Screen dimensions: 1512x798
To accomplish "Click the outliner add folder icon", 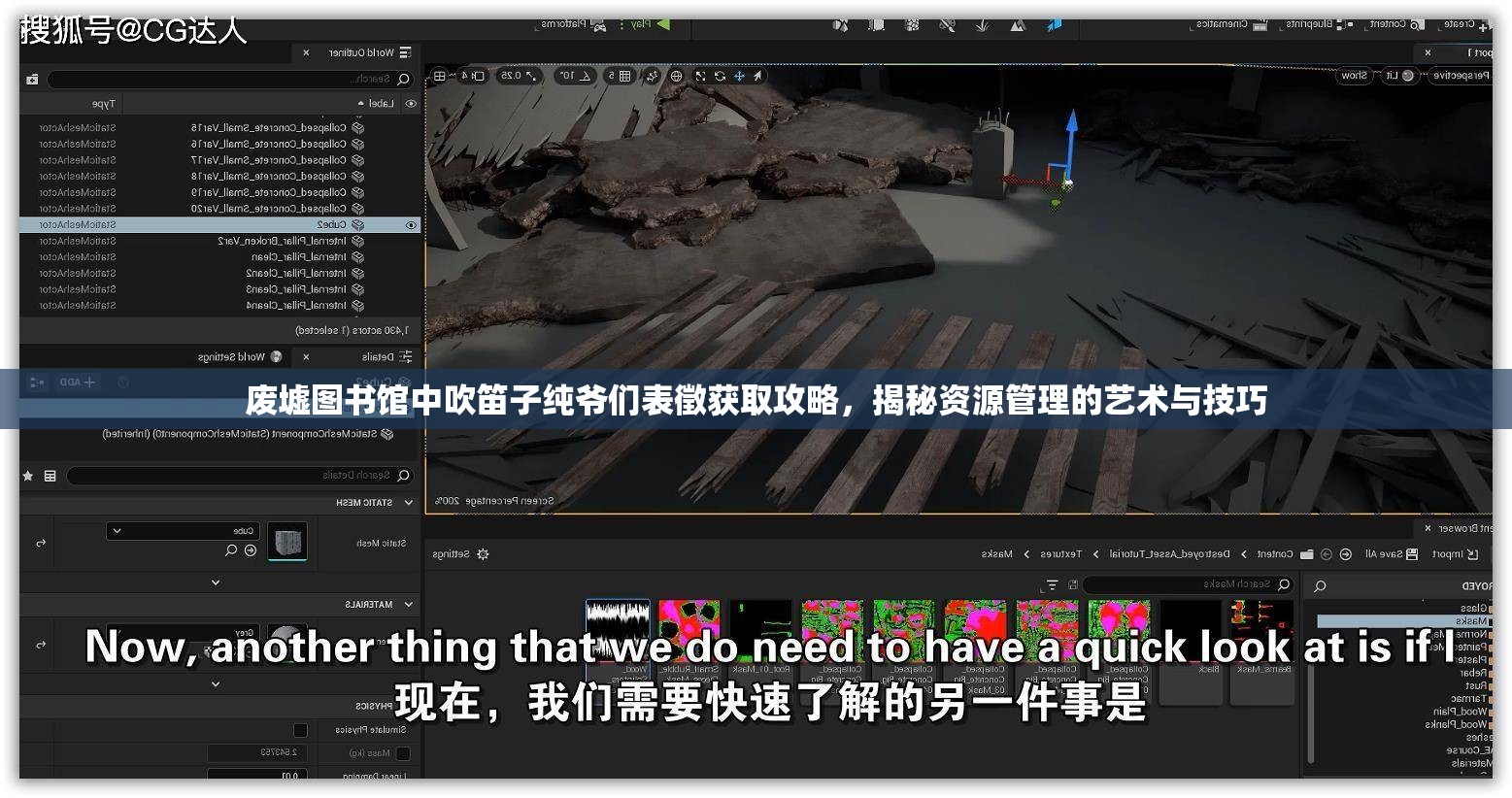I will 32,79.
